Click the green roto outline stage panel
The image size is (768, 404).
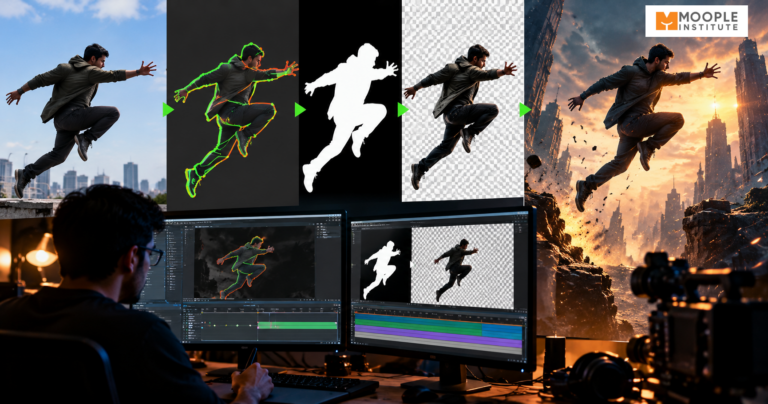point(233,103)
